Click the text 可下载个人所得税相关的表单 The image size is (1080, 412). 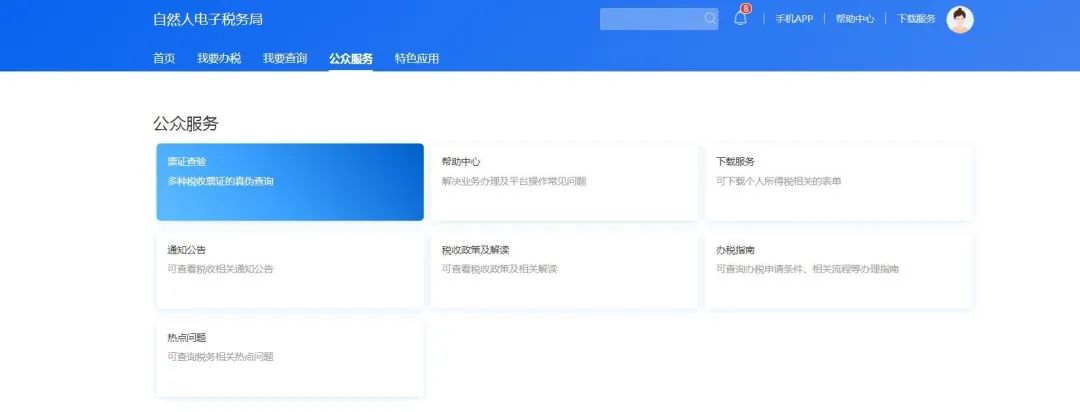coord(778,182)
